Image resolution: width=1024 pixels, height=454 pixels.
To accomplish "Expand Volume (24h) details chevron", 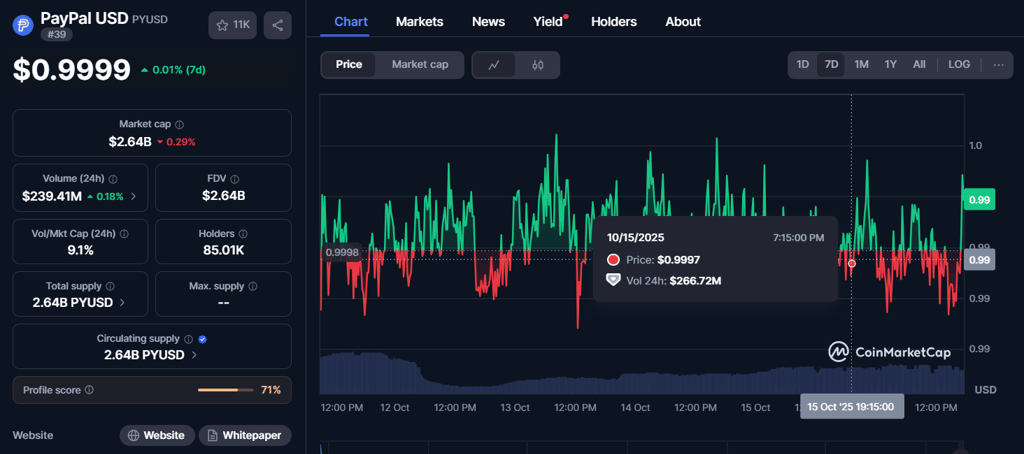I will point(134,196).
